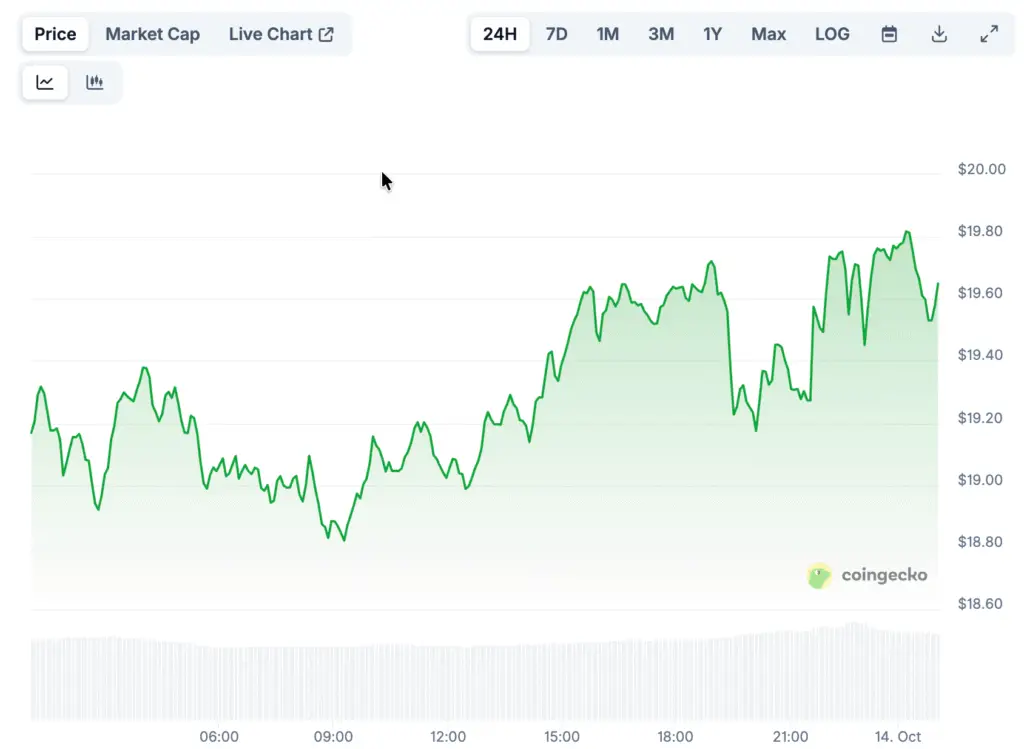Screen dimensions: 1024x749
Task: Select the 24H time range
Action: [x=500, y=34]
